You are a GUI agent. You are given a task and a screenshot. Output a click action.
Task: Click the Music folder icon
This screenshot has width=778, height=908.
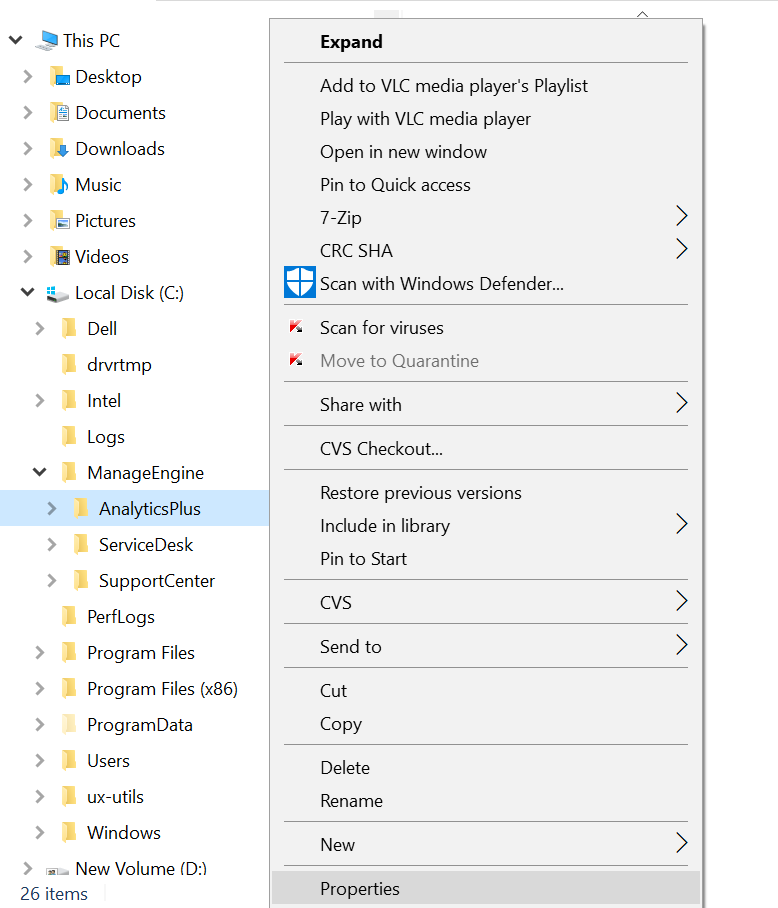pos(59,185)
